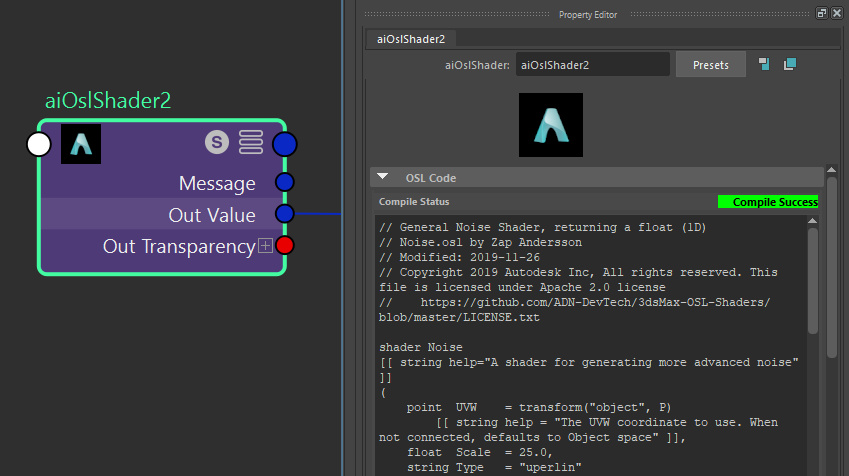
Task: Click the Arnold logo on the aiOslShader2 node
Action: click(81, 144)
